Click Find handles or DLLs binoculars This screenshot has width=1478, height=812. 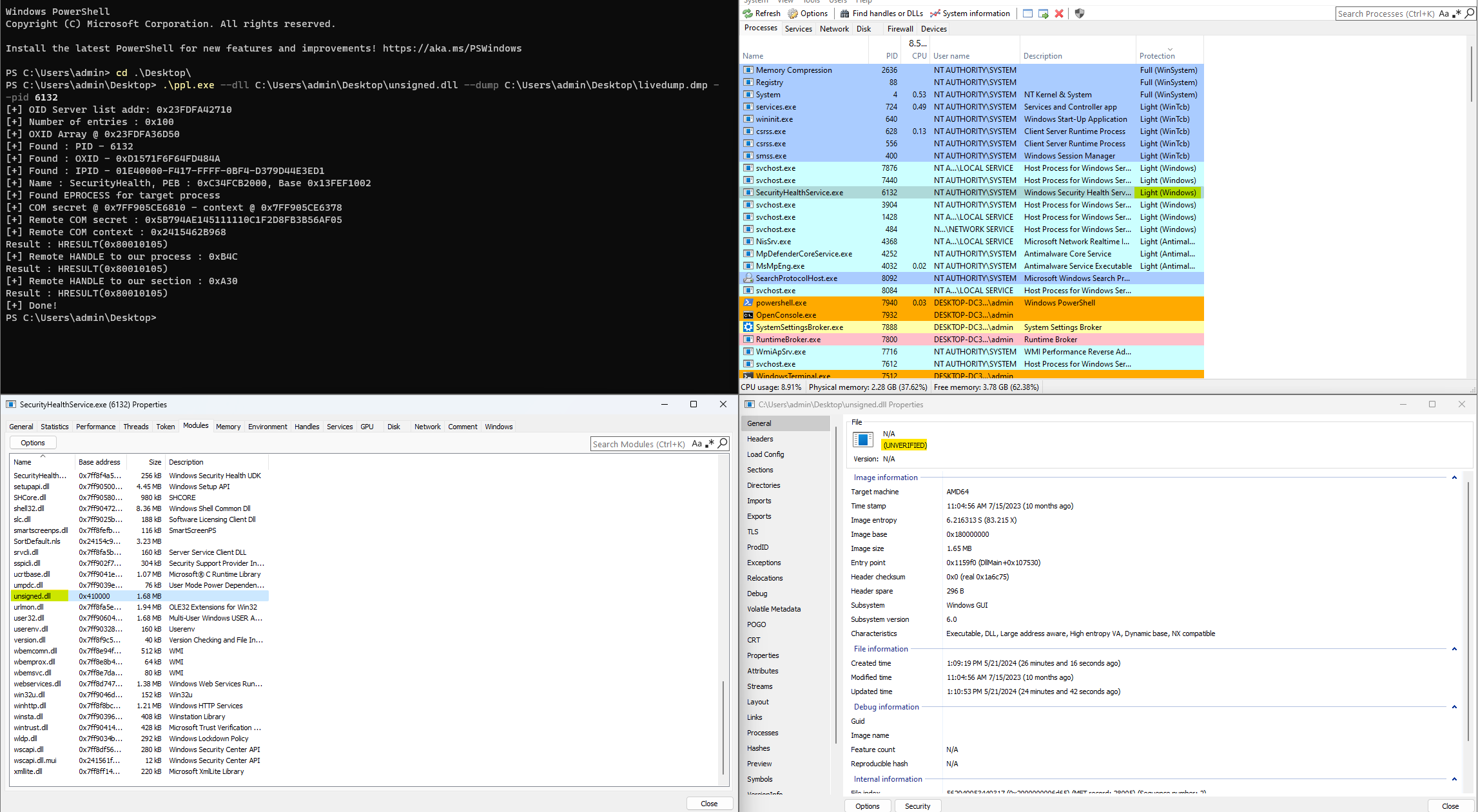844,14
